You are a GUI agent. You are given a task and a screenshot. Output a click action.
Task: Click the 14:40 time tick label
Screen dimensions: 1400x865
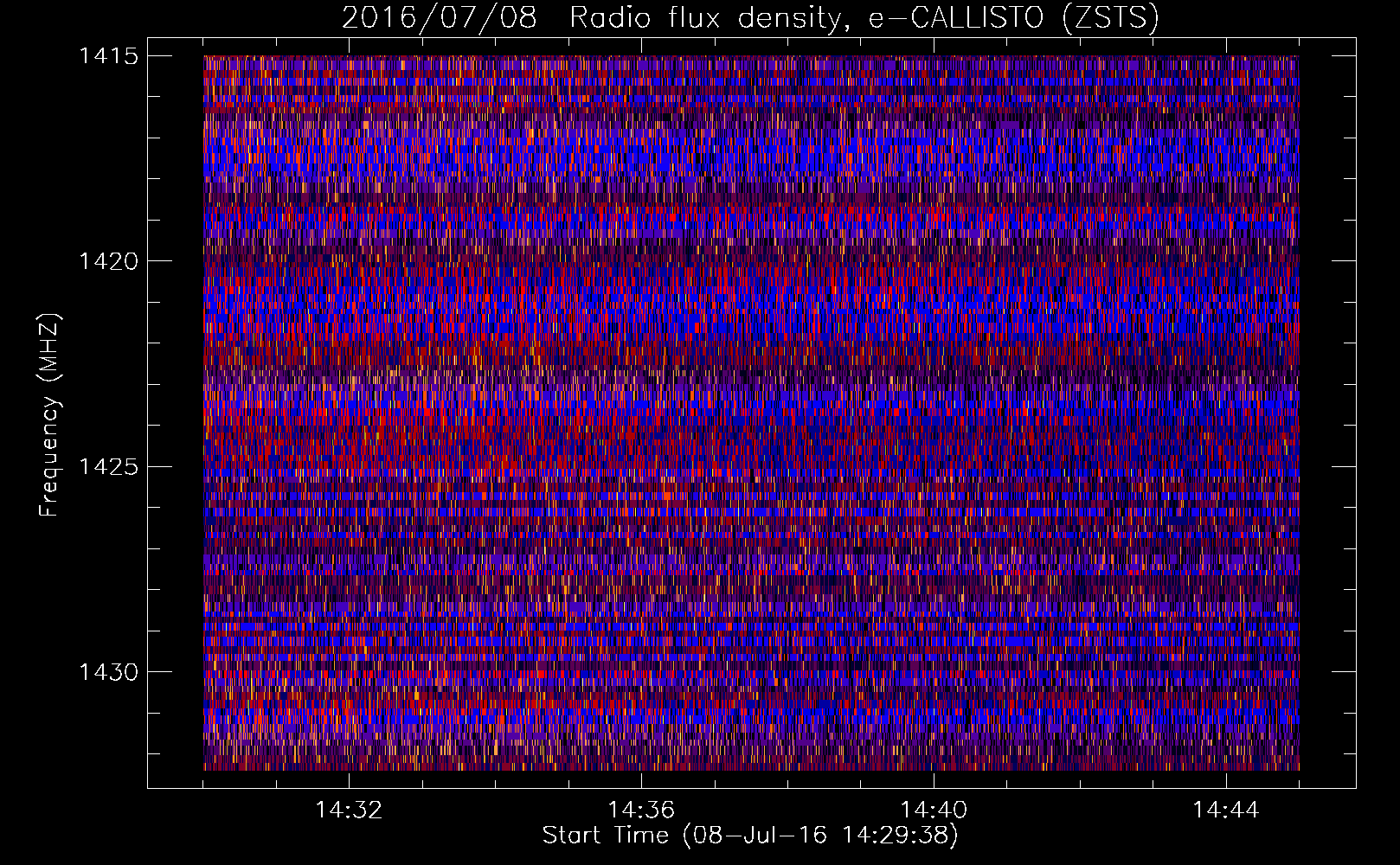tap(934, 811)
